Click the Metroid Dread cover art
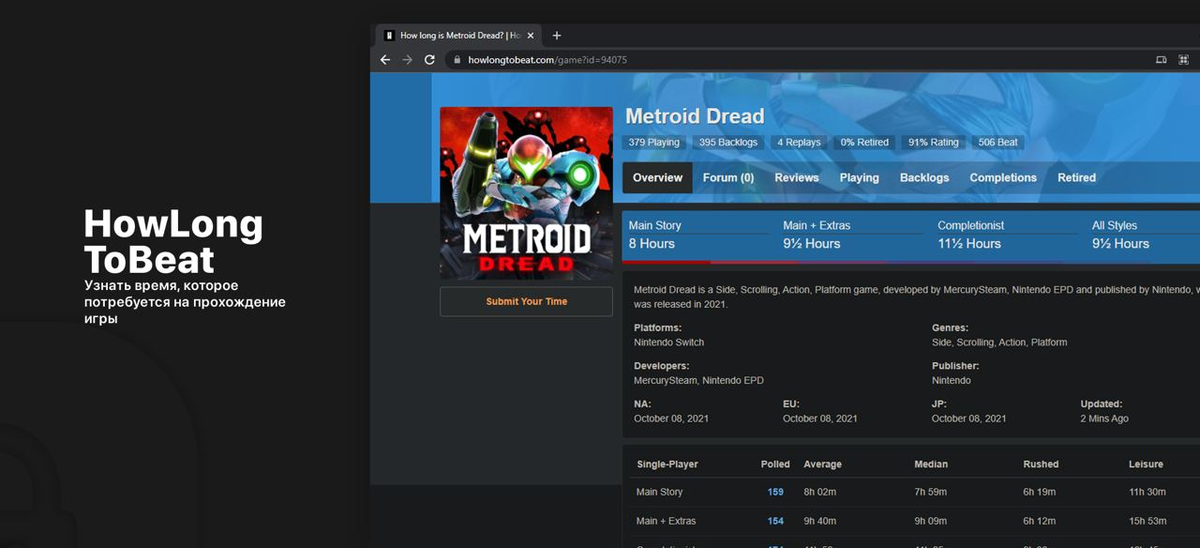Image resolution: width=1200 pixels, height=548 pixels. click(526, 193)
